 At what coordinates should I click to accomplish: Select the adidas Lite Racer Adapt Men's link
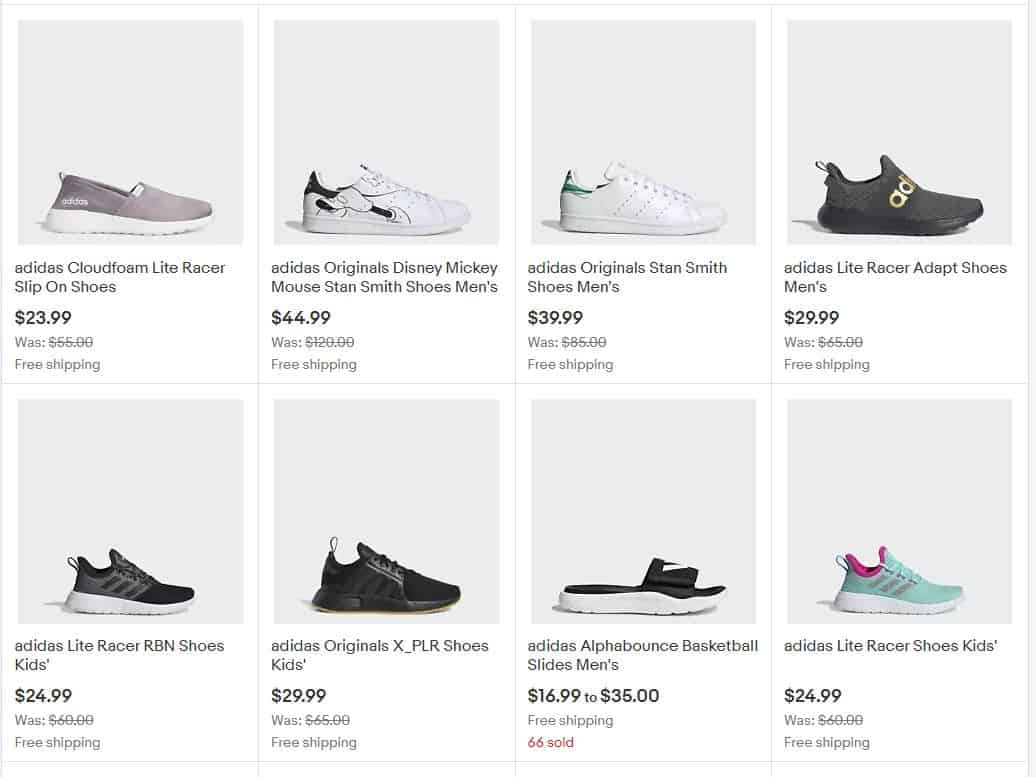point(895,277)
